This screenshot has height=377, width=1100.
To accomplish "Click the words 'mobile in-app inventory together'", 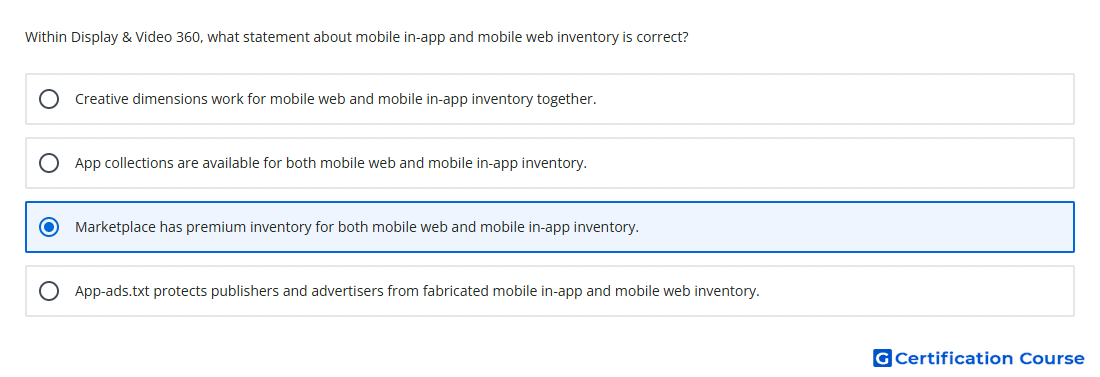I will pos(487,99).
